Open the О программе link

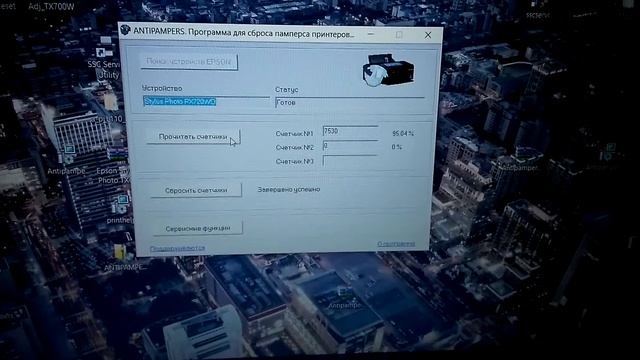[x=396, y=244]
